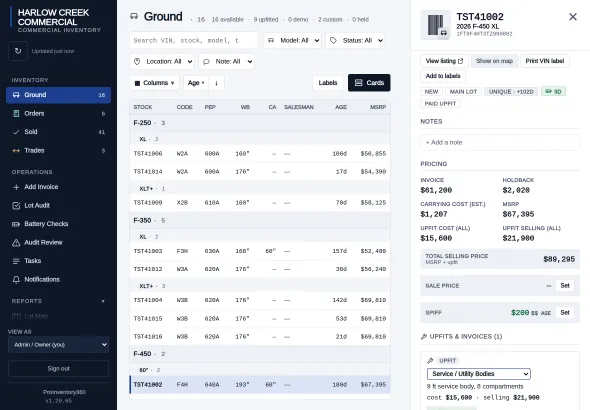Screen dimensions: 590x410
Task: Select stock row TST41014
Action: pos(260,172)
